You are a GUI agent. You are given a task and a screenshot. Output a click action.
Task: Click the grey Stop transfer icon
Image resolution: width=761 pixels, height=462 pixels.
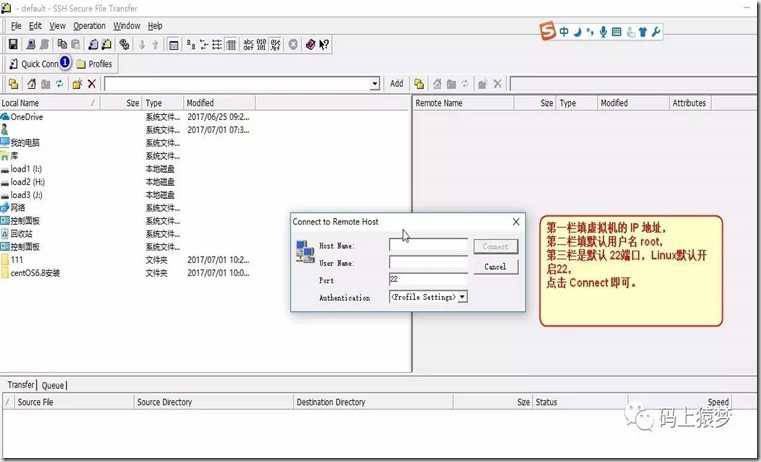[293, 45]
